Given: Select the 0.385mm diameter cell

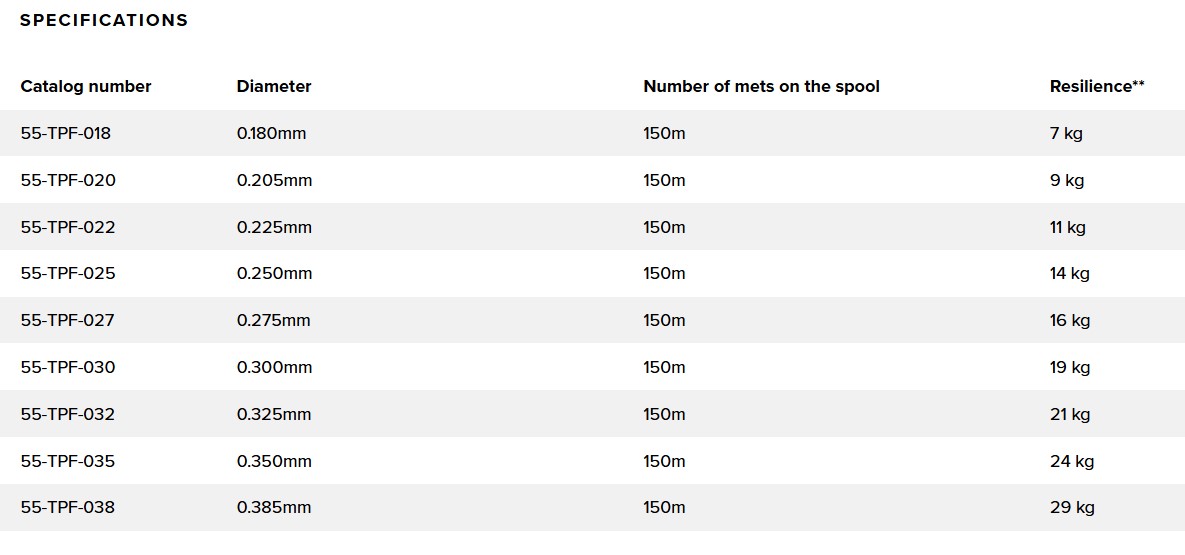Looking at the screenshot, I should pyautogui.click(x=274, y=507).
